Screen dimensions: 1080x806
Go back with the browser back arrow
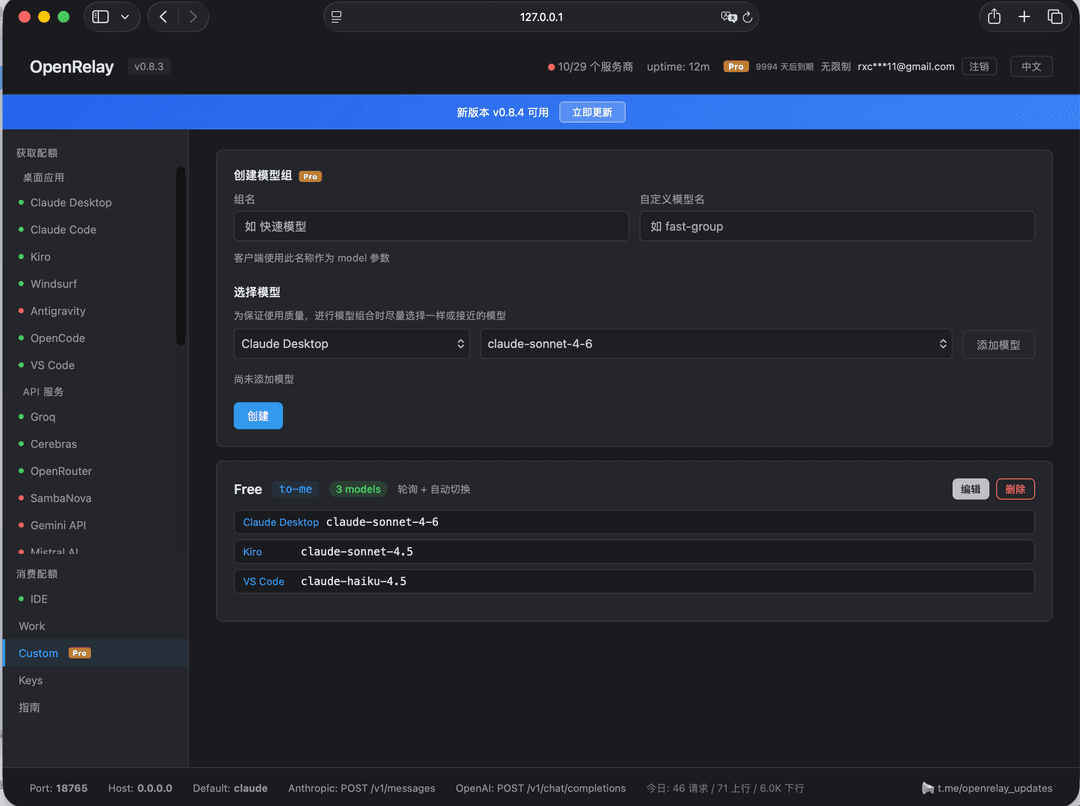click(163, 17)
